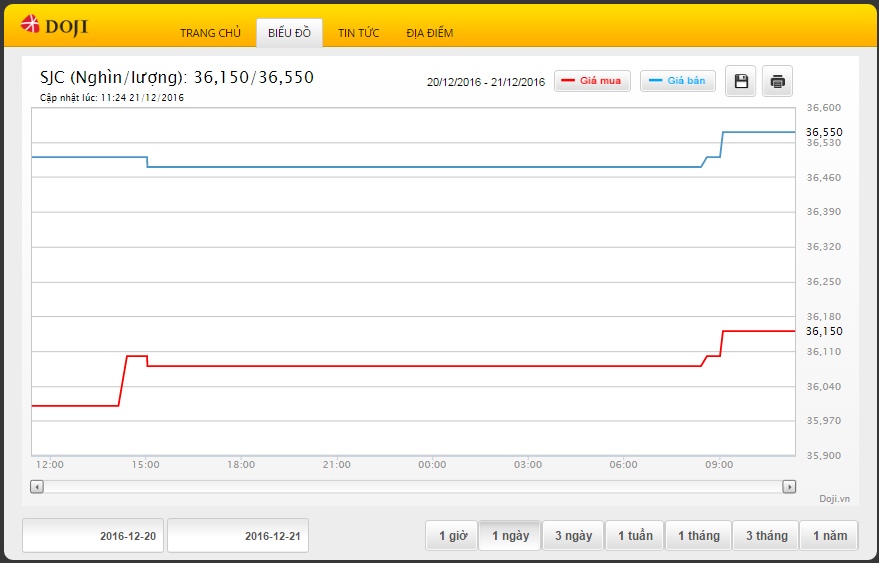Choose the 1 ngày time range
This screenshot has height=563, width=879.
click(x=510, y=536)
